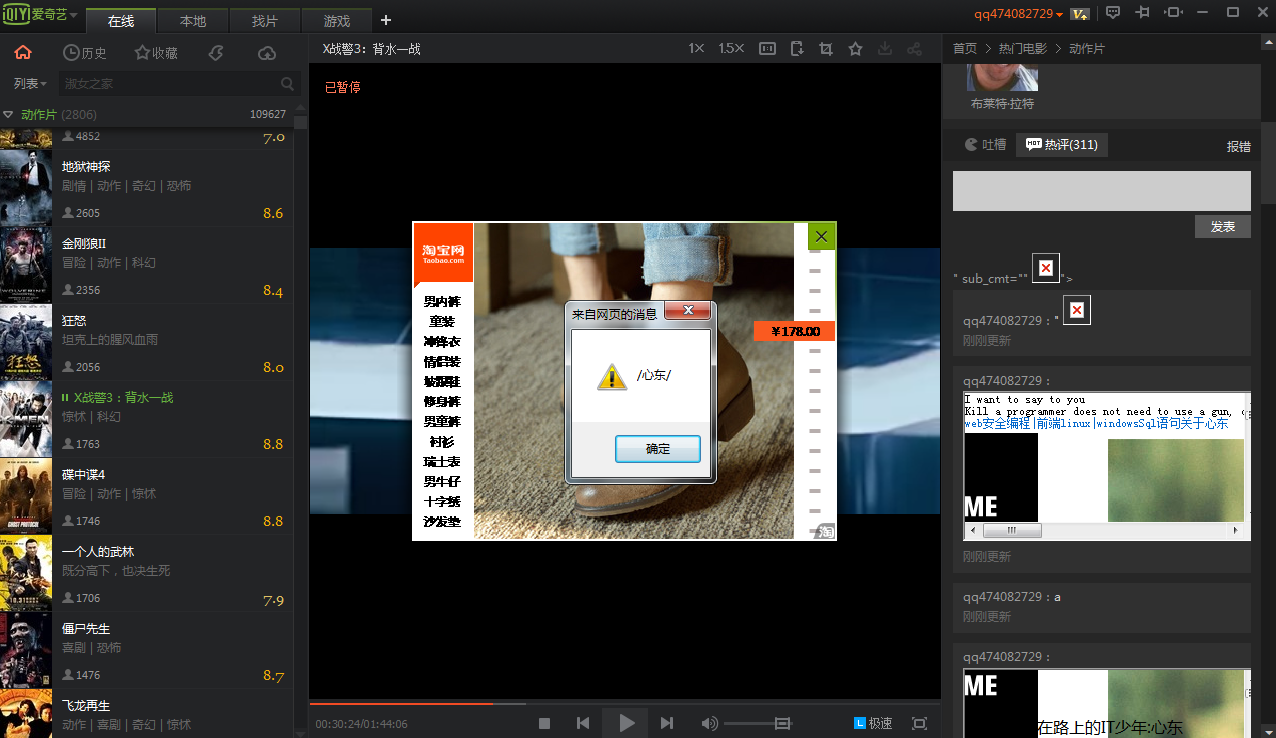This screenshot has width=1276, height=738.
Task: Go to home in the sidebar
Action: click(23, 53)
